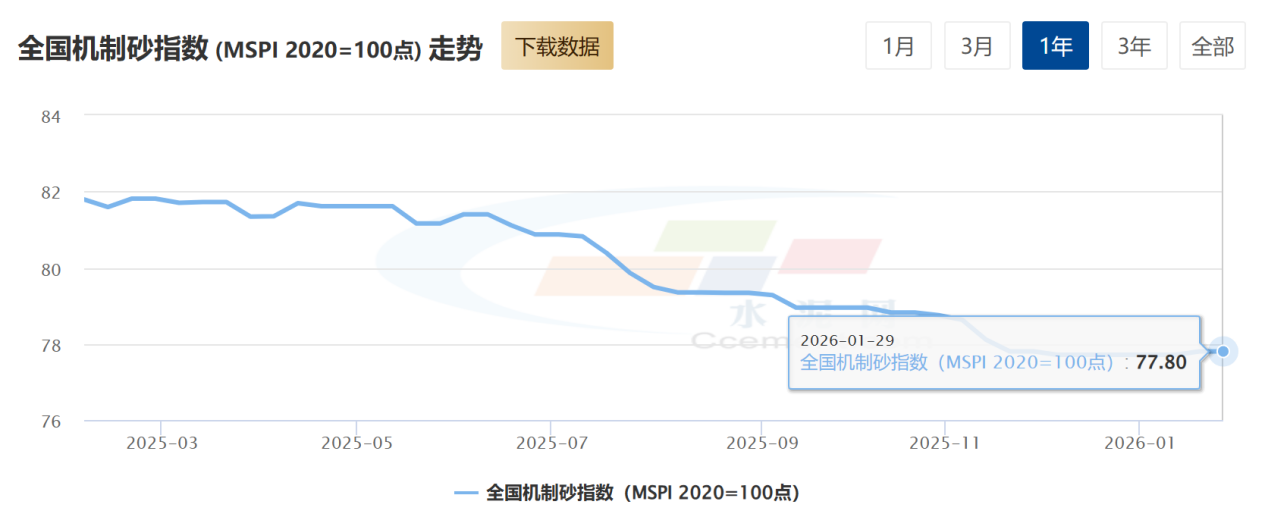
Task: Select the 2025-05 x-axis label
Action: (356, 441)
